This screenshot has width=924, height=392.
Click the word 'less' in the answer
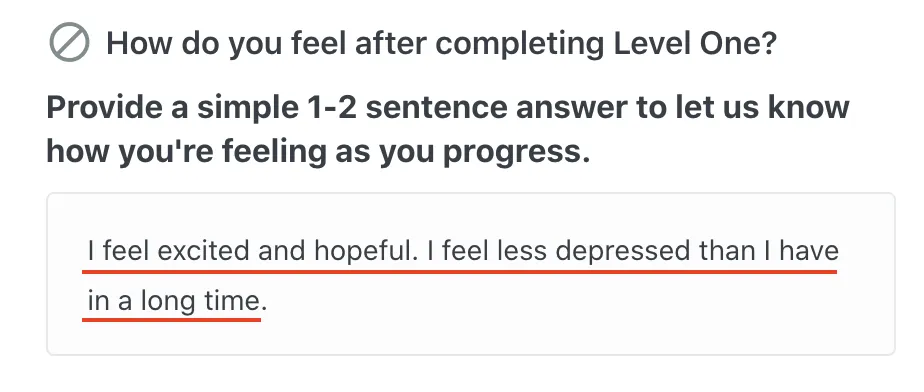(x=523, y=252)
